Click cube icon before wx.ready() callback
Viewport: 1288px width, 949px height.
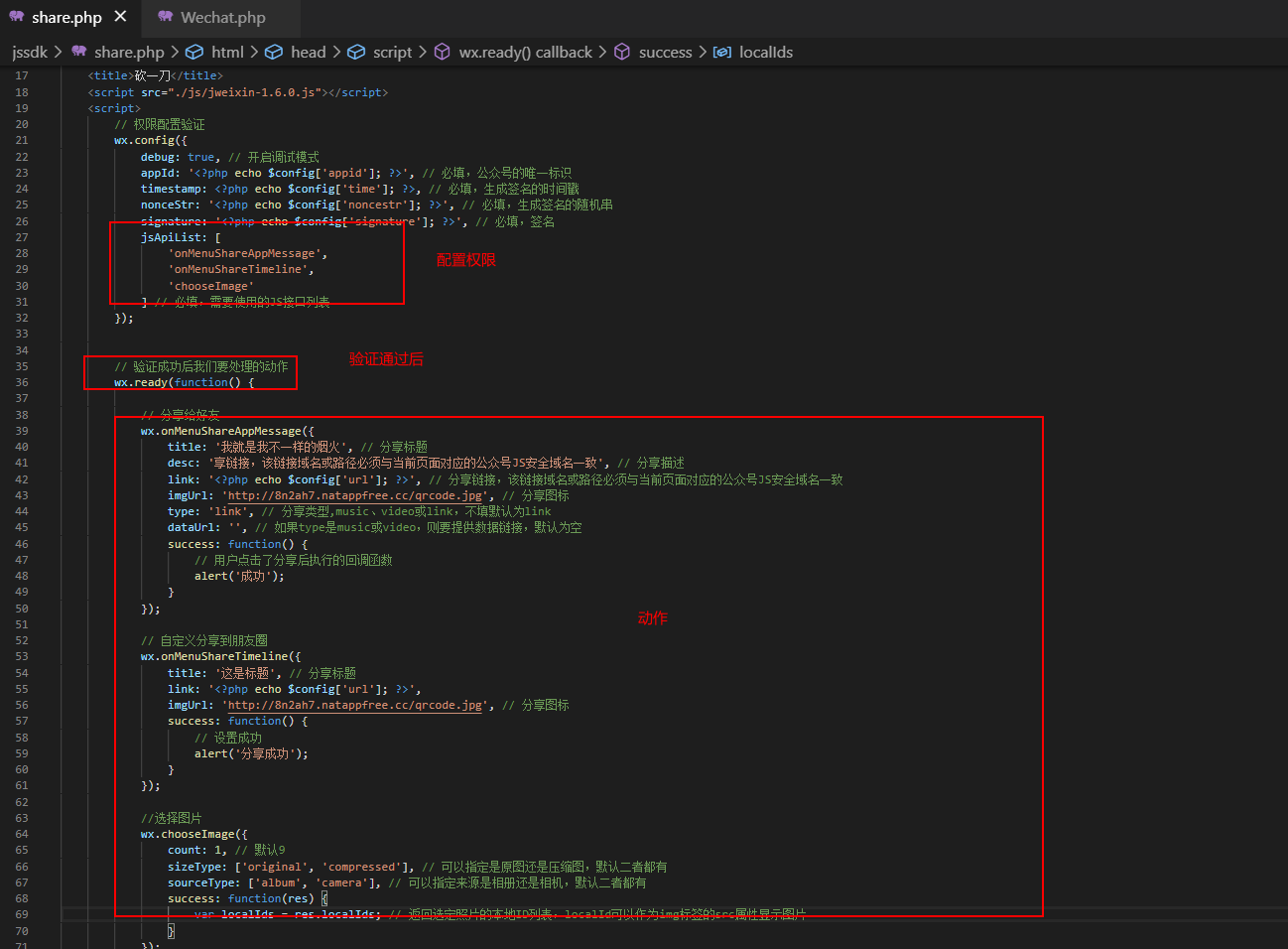(443, 52)
